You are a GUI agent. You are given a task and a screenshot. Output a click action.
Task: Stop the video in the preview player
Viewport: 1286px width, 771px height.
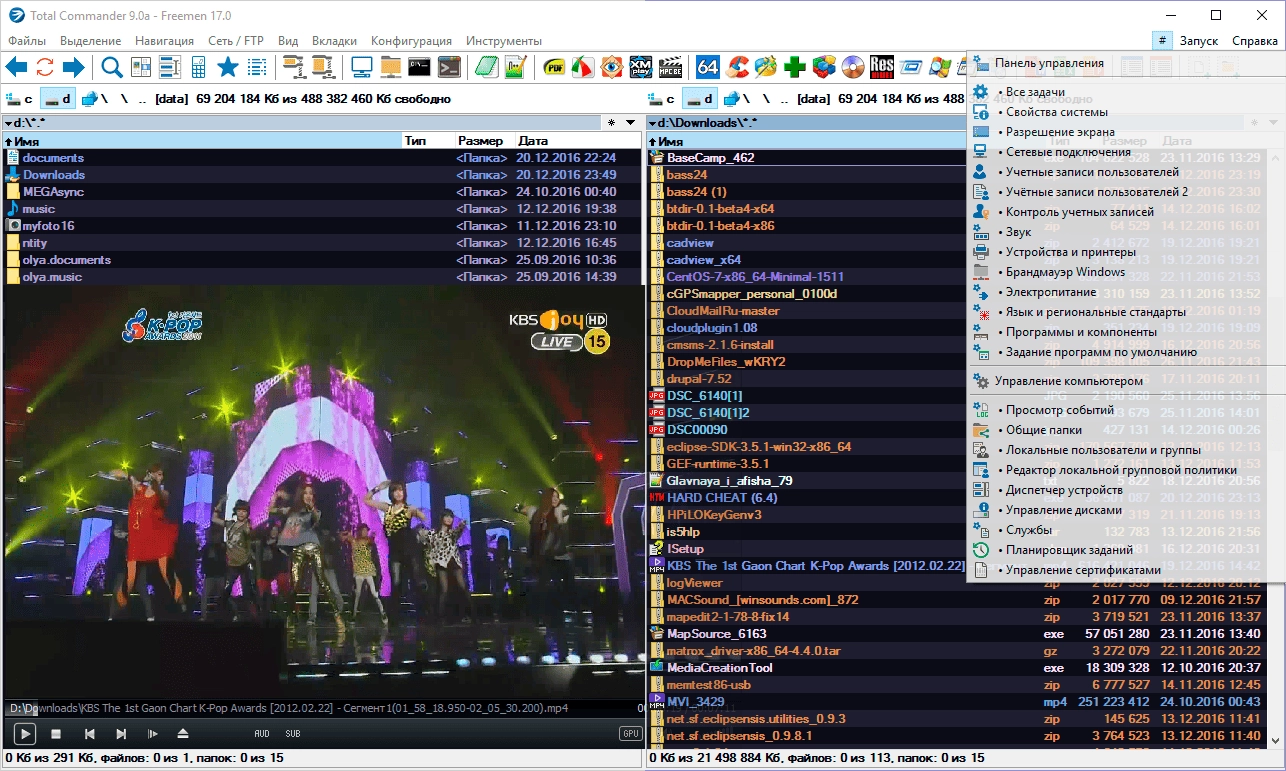pyautogui.click(x=57, y=734)
